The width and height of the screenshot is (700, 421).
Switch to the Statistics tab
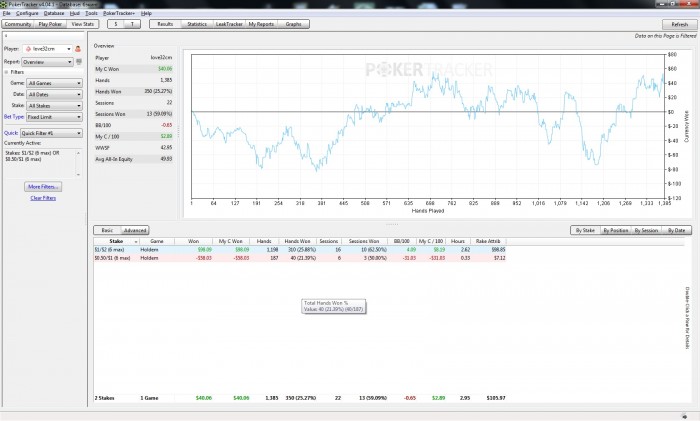click(x=197, y=24)
